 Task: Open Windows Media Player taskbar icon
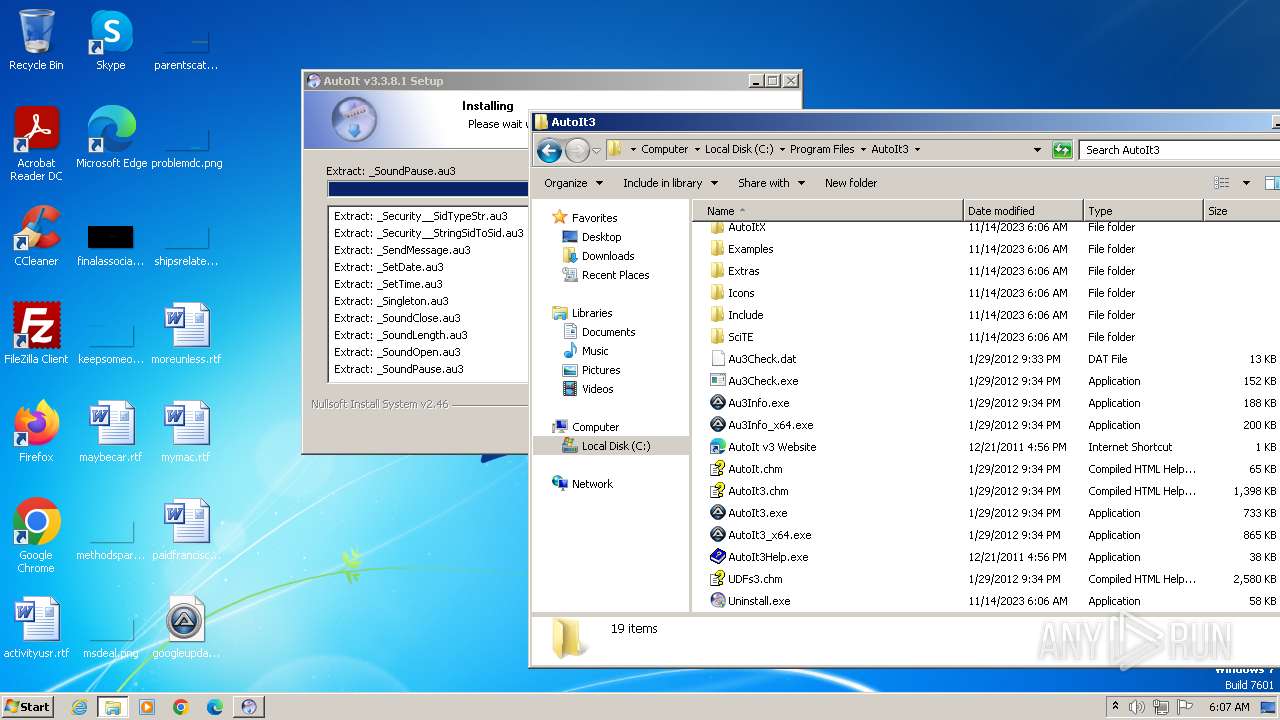tap(147, 707)
